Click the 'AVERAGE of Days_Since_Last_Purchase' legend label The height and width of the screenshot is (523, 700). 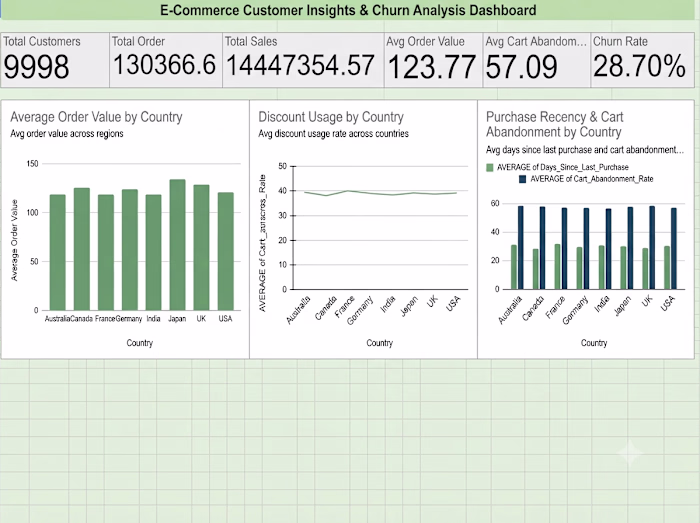tap(562, 167)
